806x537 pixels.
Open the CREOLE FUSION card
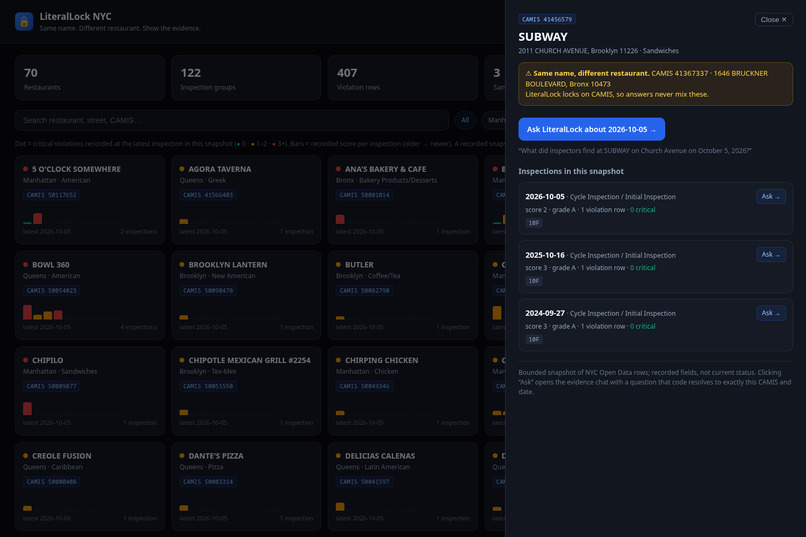point(90,486)
